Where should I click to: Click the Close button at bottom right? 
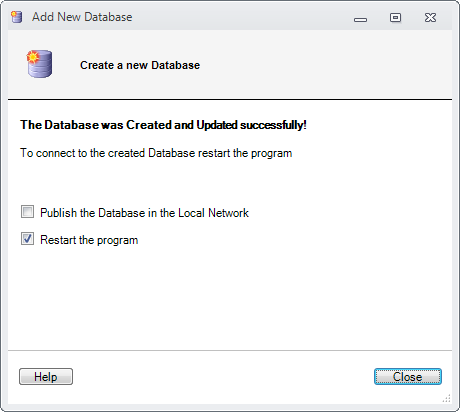pos(408,377)
